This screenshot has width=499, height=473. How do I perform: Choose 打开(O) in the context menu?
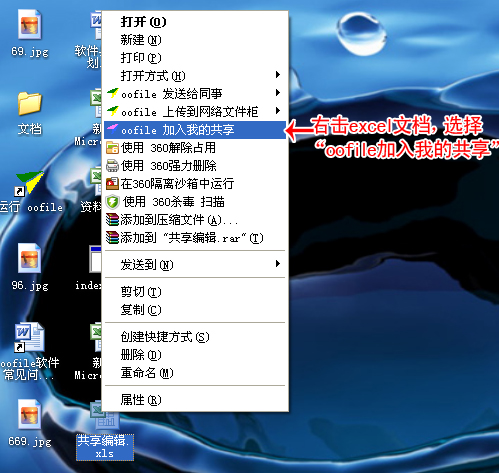[x=195, y=22]
